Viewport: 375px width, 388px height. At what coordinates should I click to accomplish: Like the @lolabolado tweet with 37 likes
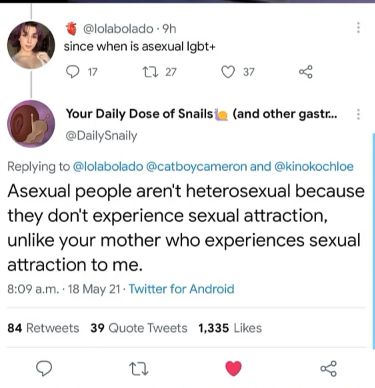pos(228,72)
